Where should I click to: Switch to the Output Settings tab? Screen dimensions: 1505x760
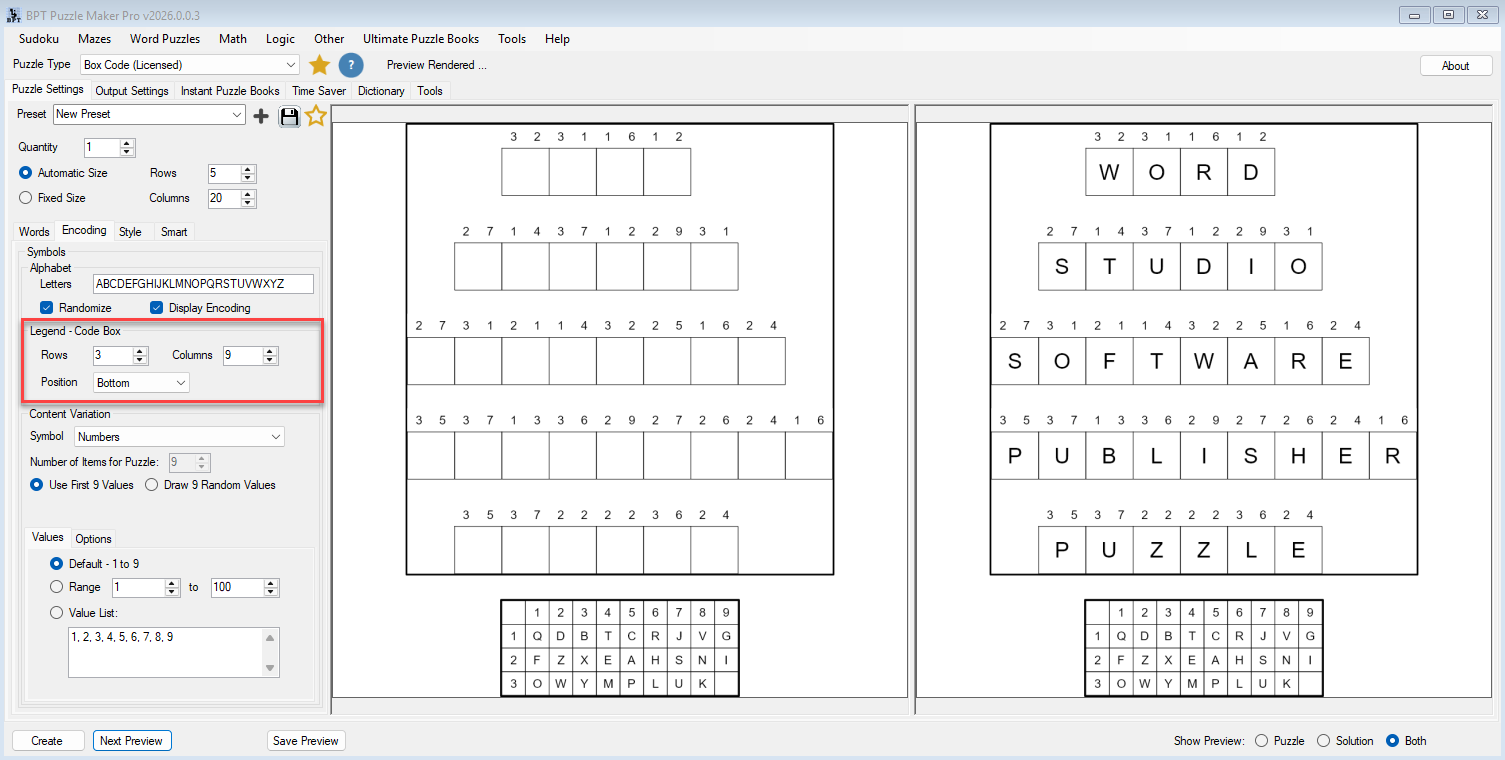132,91
